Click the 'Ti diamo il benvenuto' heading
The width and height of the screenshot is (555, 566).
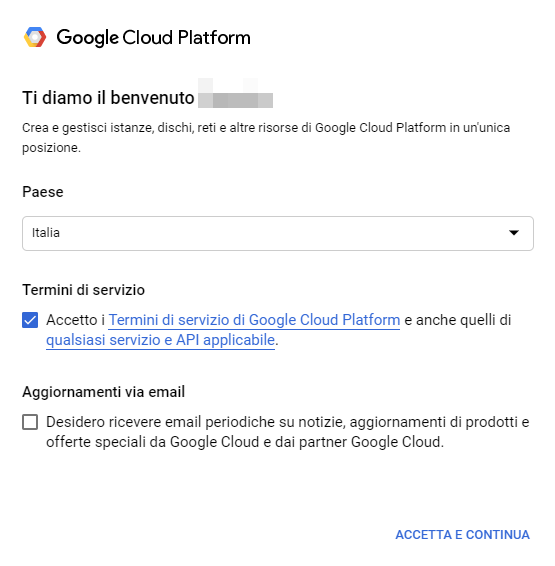108,97
